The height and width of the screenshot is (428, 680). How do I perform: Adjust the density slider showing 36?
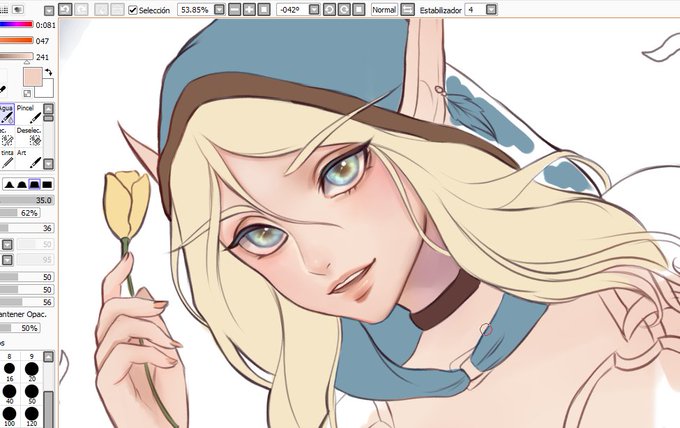point(27,228)
